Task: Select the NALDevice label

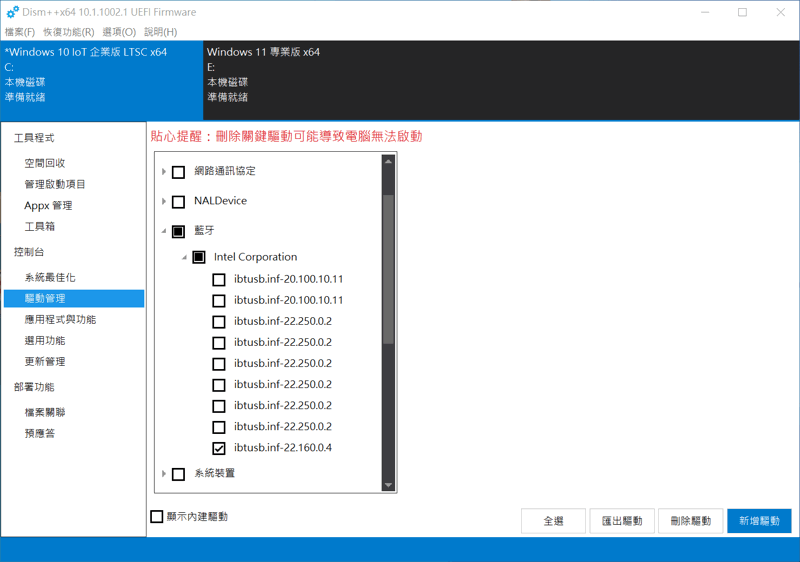Action: click(220, 201)
